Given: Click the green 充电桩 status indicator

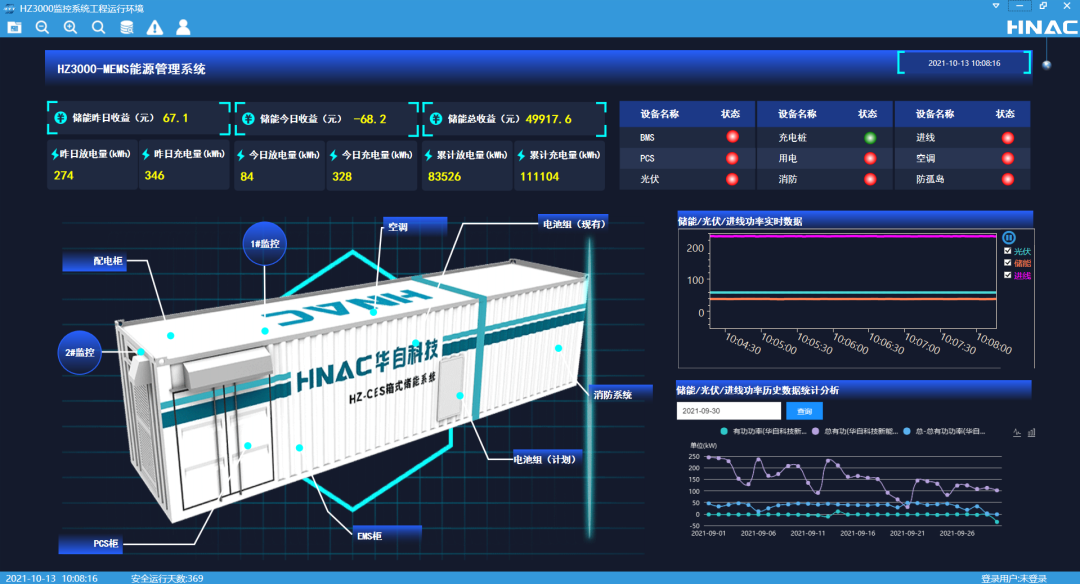Looking at the screenshot, I should coord(870,137).
